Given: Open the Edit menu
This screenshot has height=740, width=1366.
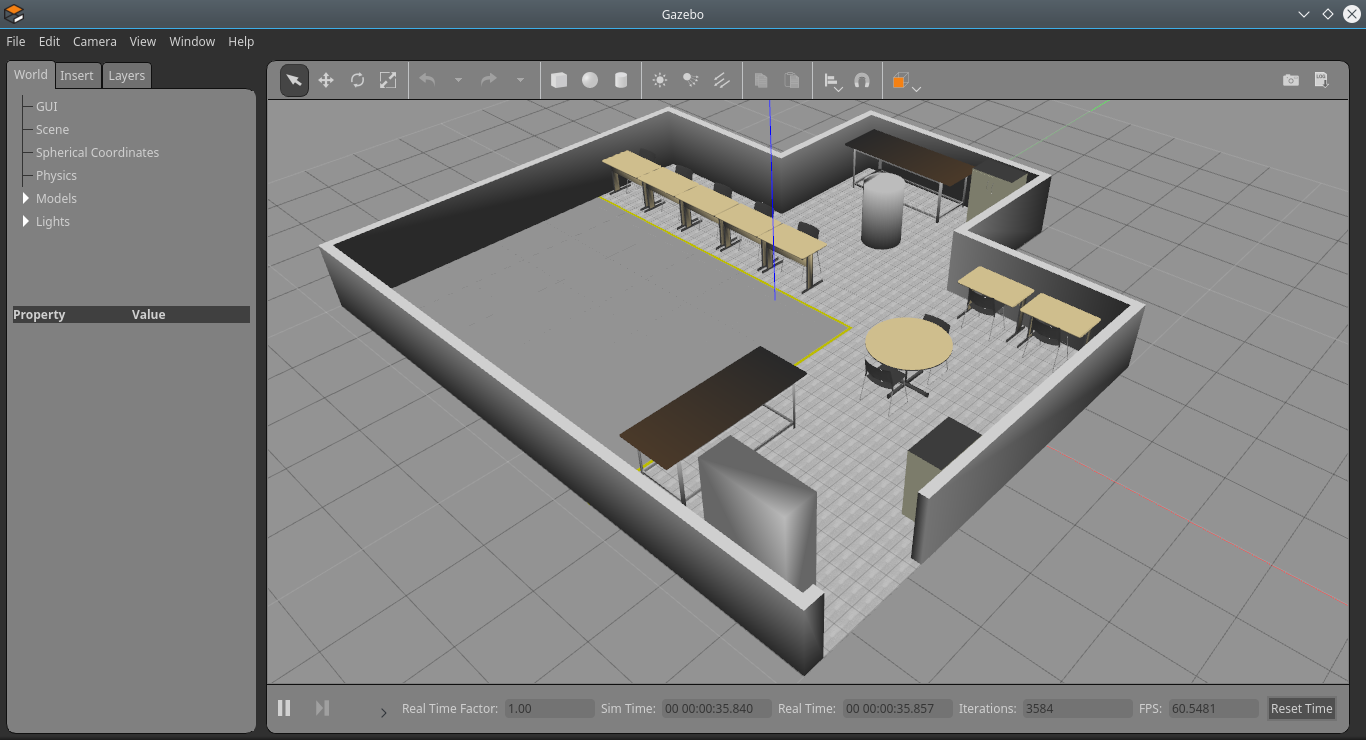Looking at the screenshot, I should pos(49,41).
